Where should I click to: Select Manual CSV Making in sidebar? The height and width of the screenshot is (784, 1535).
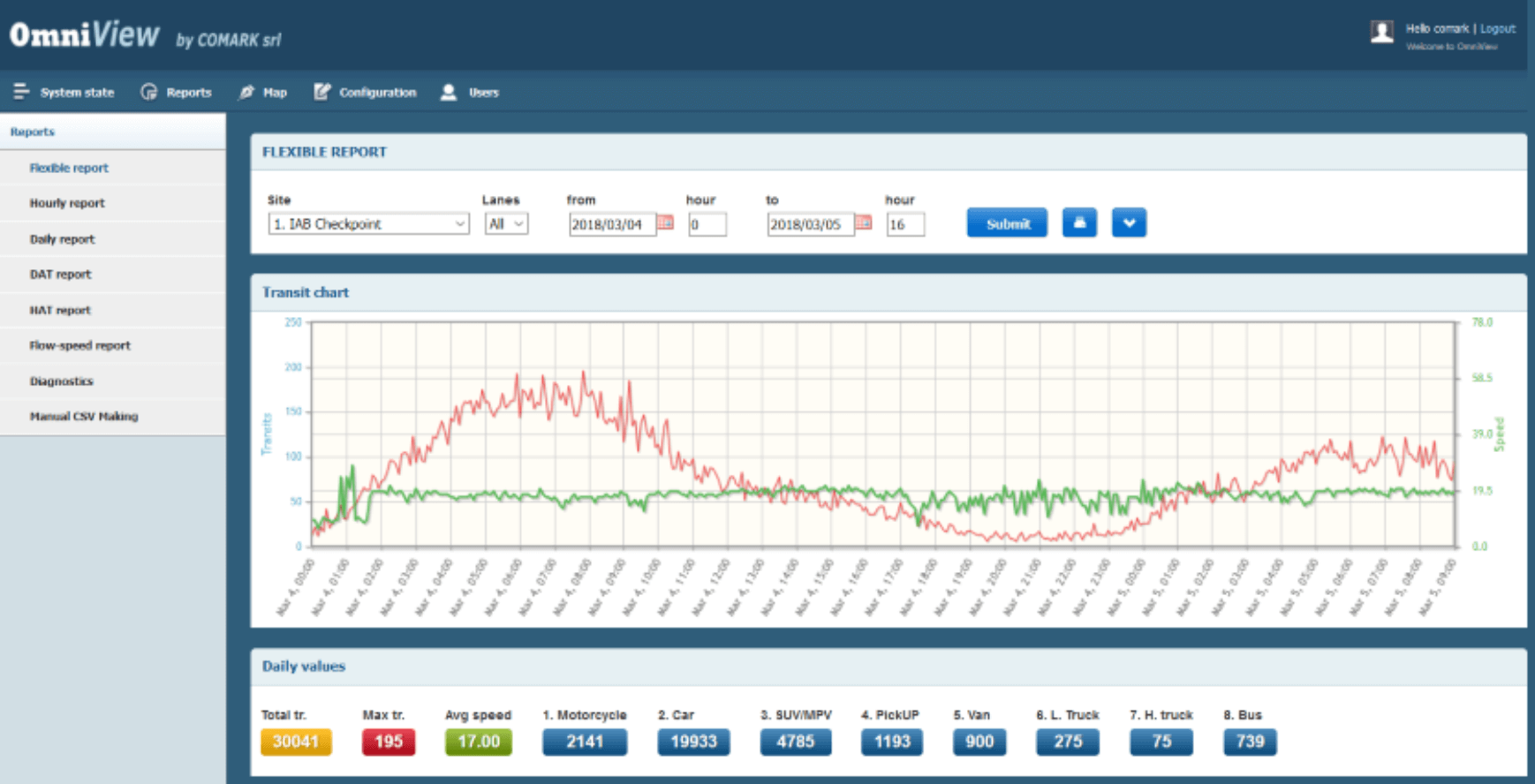[84, 416]
